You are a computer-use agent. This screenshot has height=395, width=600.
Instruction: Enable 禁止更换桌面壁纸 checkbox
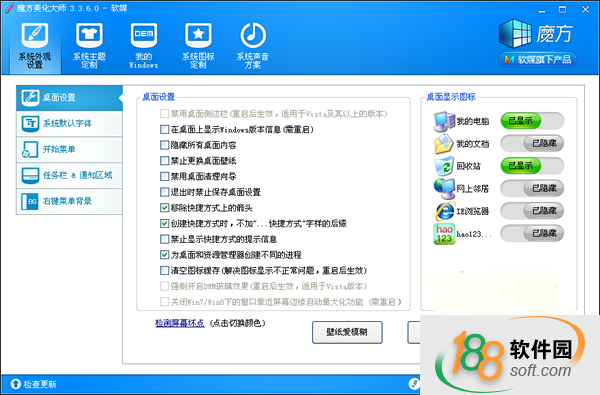pyautogui.click(x=165, y=161)
